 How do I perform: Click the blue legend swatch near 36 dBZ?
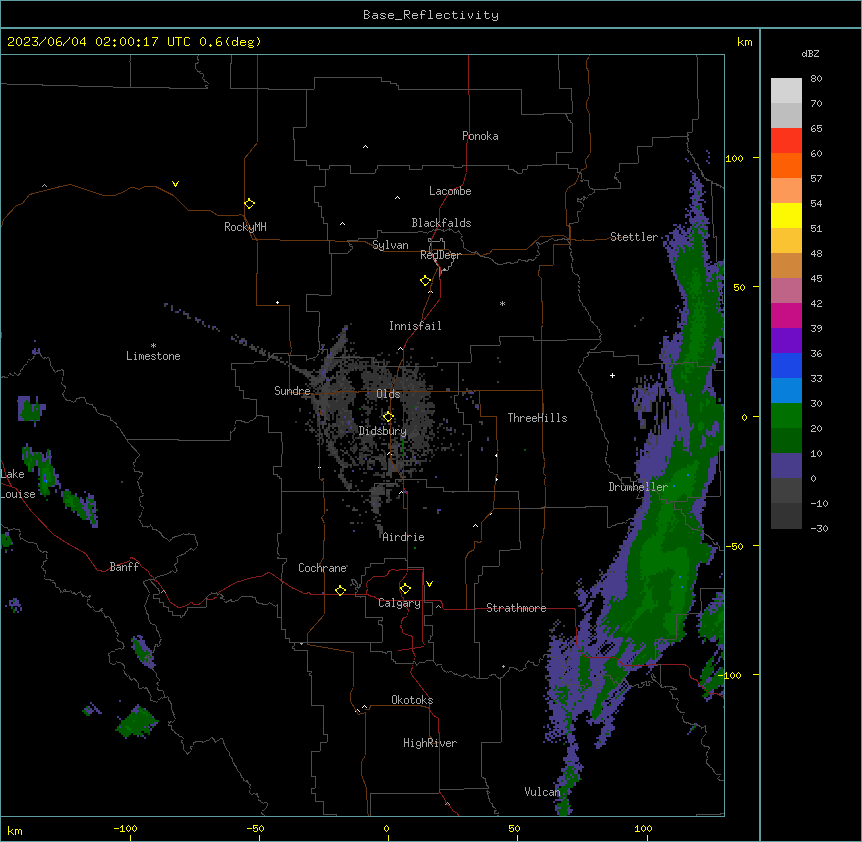click(x=786, y=365)
